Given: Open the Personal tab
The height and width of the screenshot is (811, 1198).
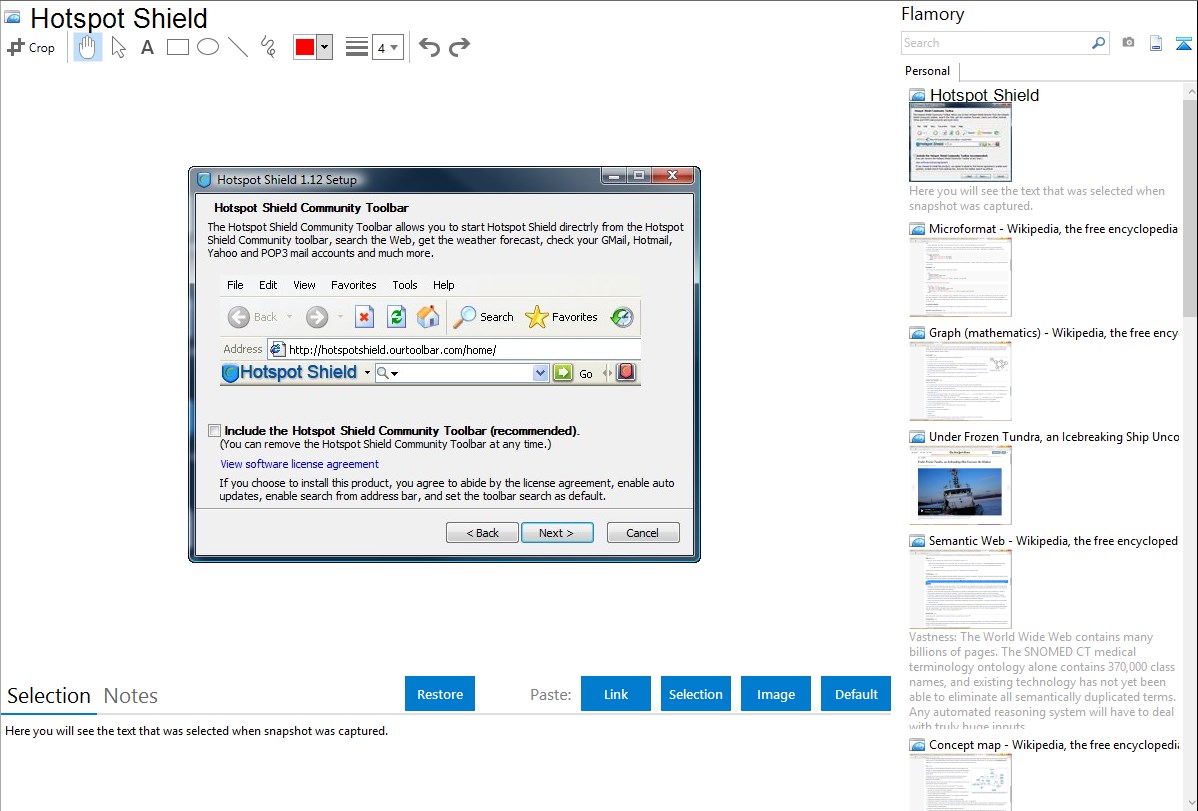Looking at the screenshot, I should [928, 71].
